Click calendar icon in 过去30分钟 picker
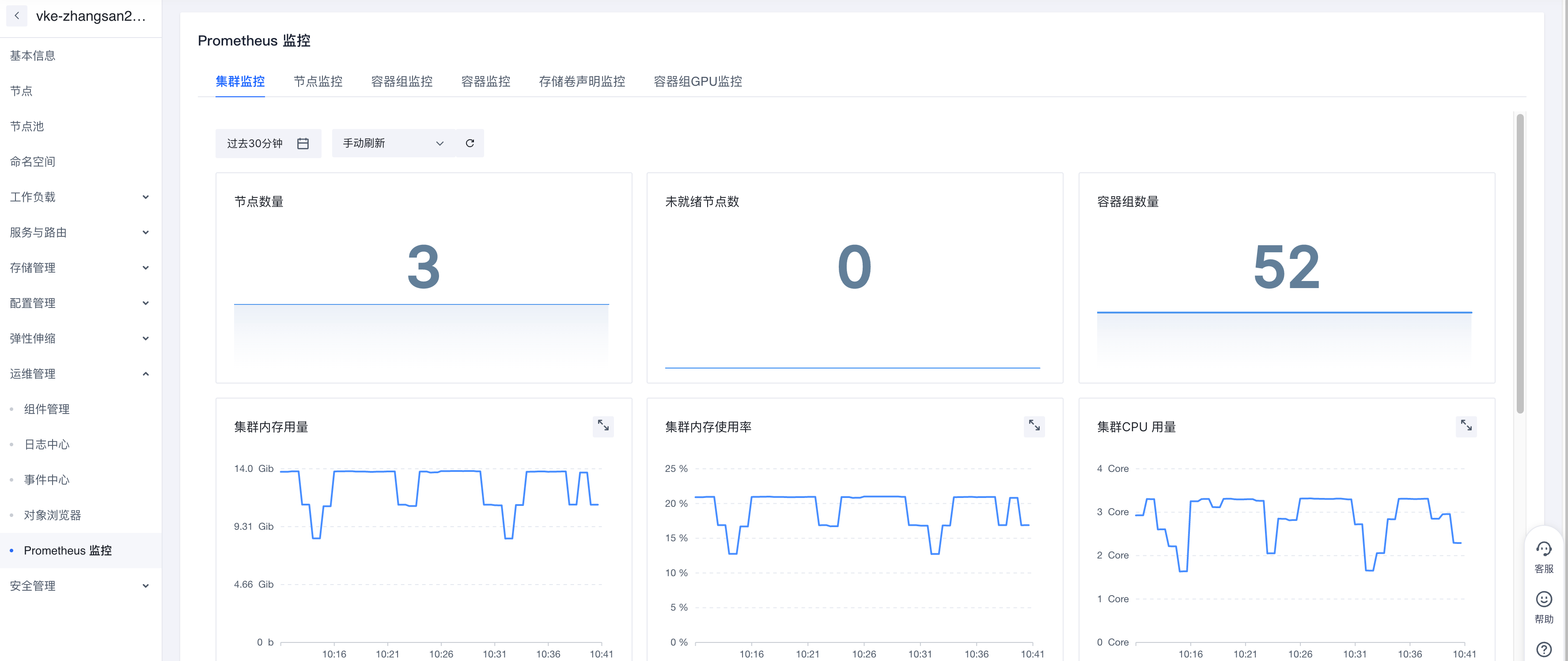This screenshot has width=1568, height=661. (303, 144)
